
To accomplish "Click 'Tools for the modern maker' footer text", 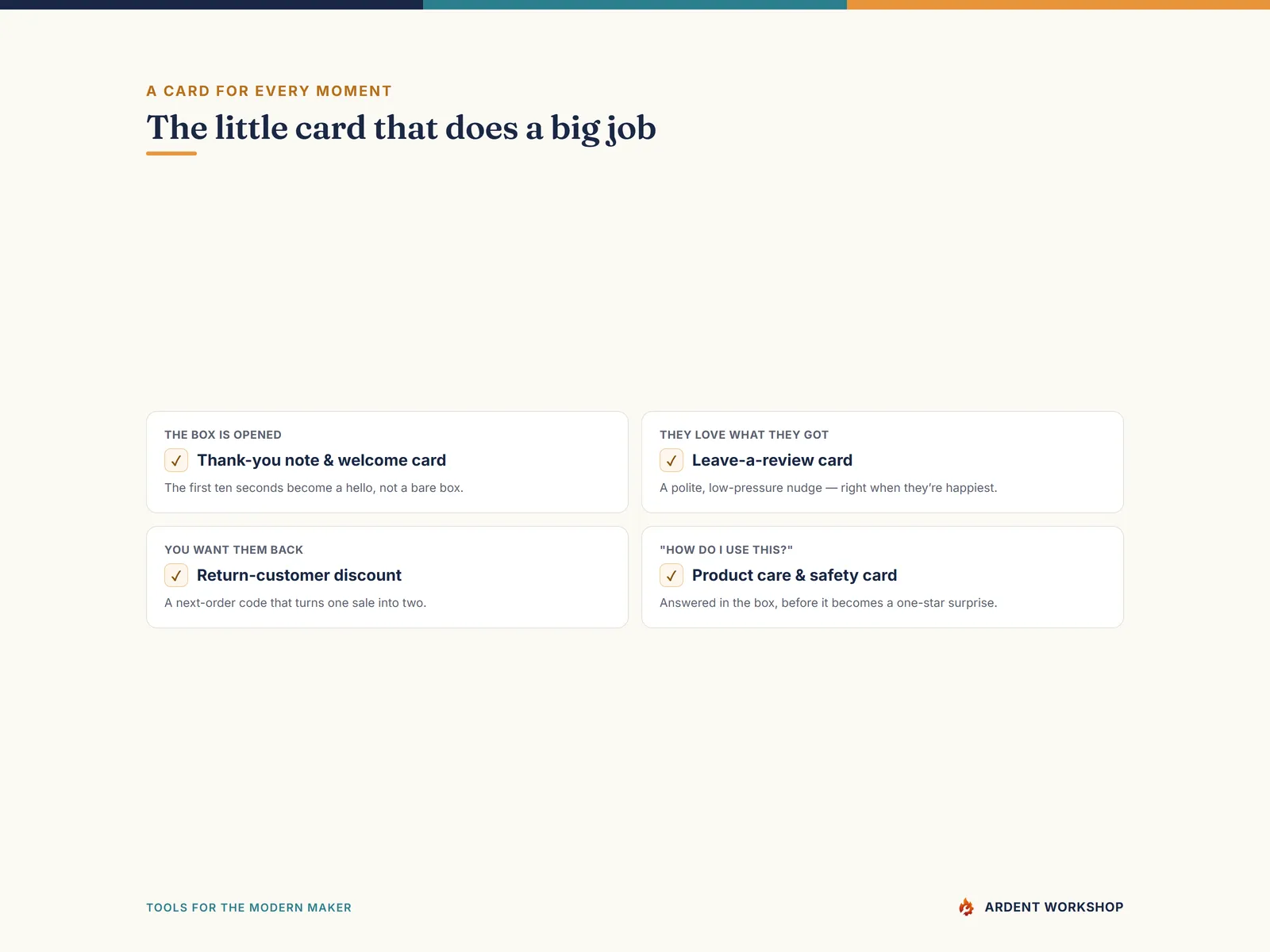I will (248, 908).
